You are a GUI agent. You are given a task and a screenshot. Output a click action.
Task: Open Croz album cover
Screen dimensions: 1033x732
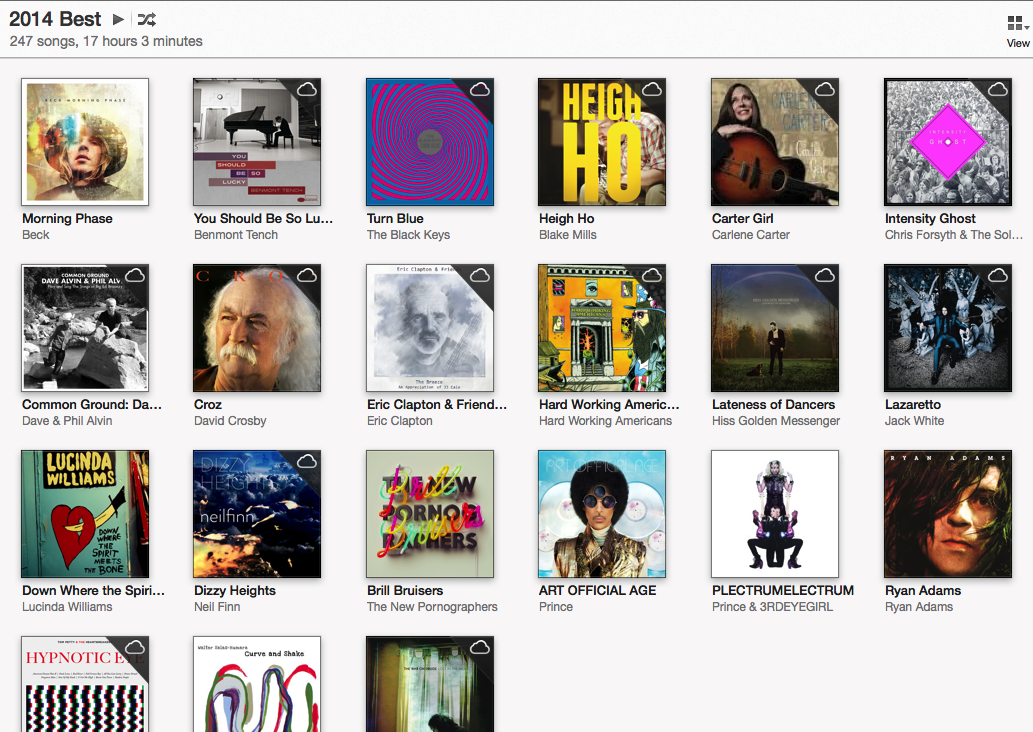click(257, 328)
